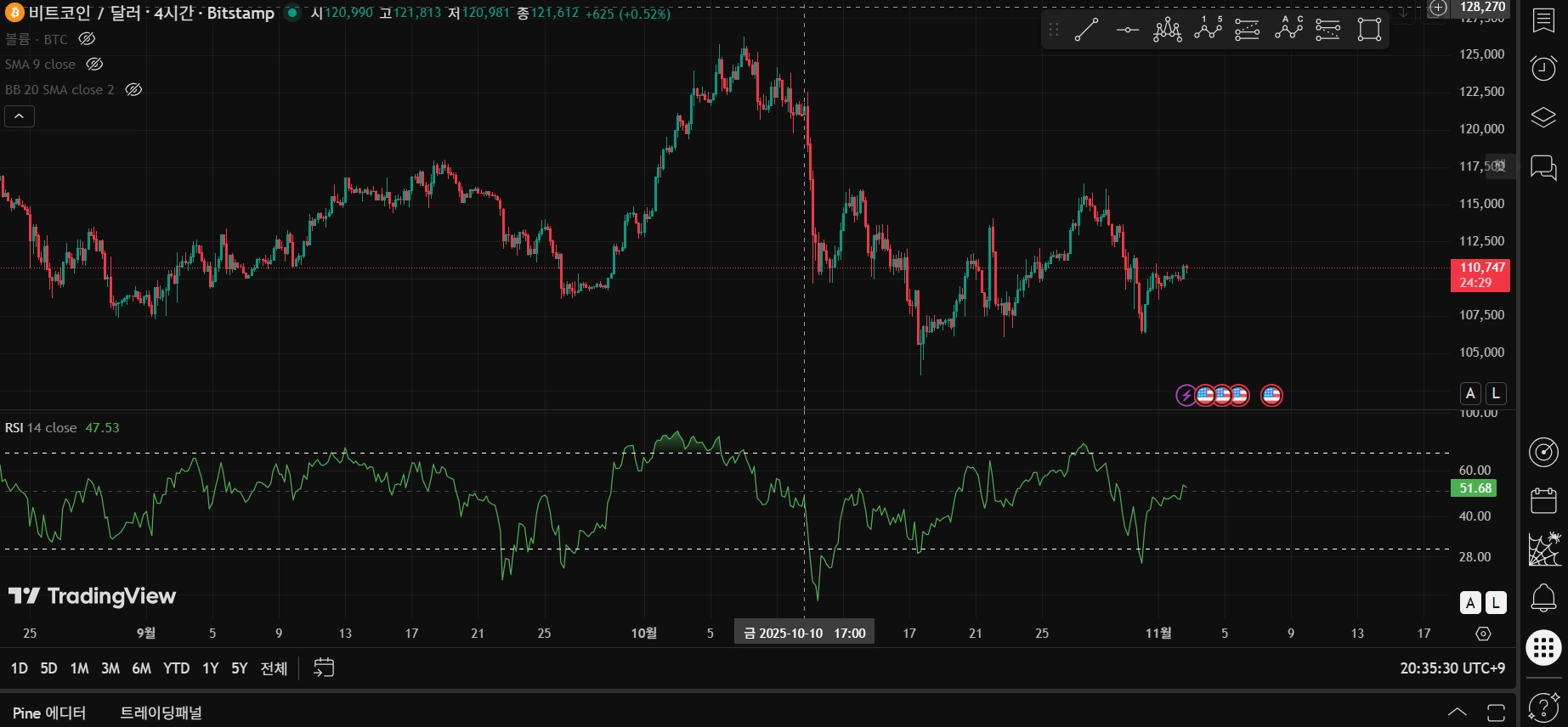Open the products grid menu
This screenshot has width=1568, height=727.
(x=1543, y=648)
